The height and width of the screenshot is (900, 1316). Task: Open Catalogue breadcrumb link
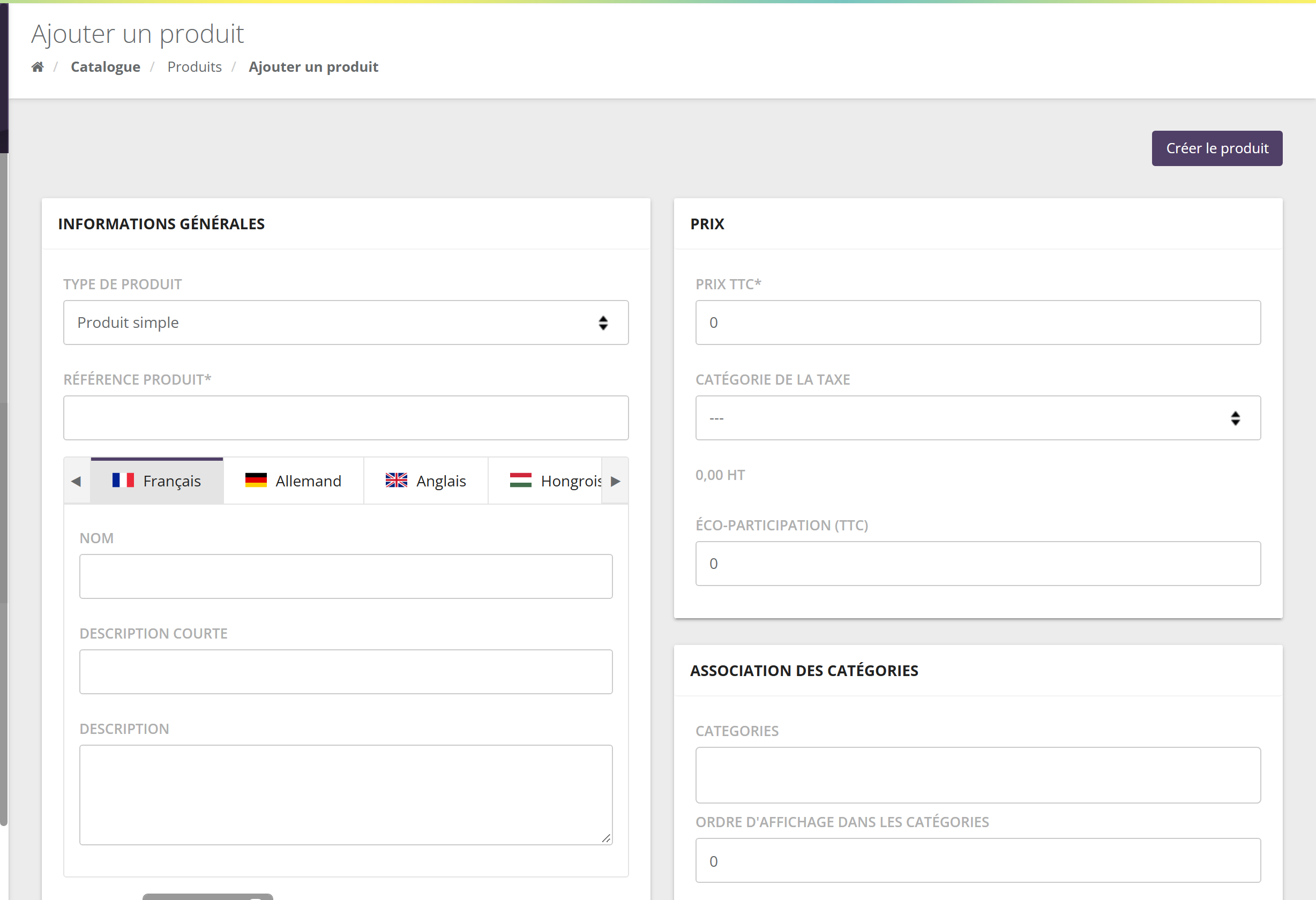[x=106, y=67]
